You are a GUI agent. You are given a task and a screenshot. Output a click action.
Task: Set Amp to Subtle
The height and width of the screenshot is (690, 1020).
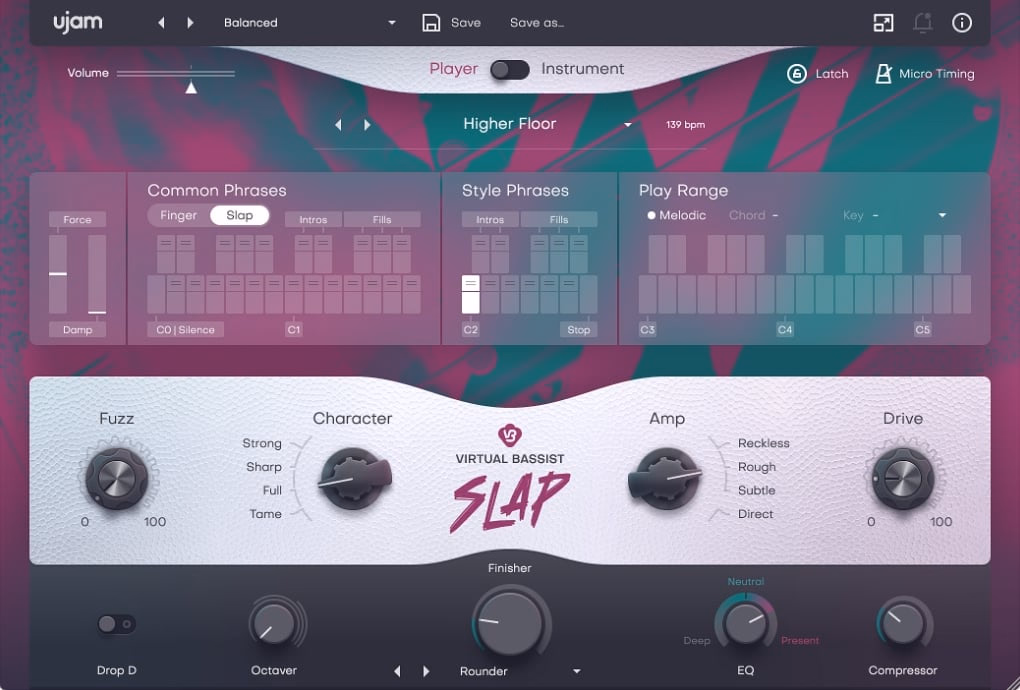756,490
